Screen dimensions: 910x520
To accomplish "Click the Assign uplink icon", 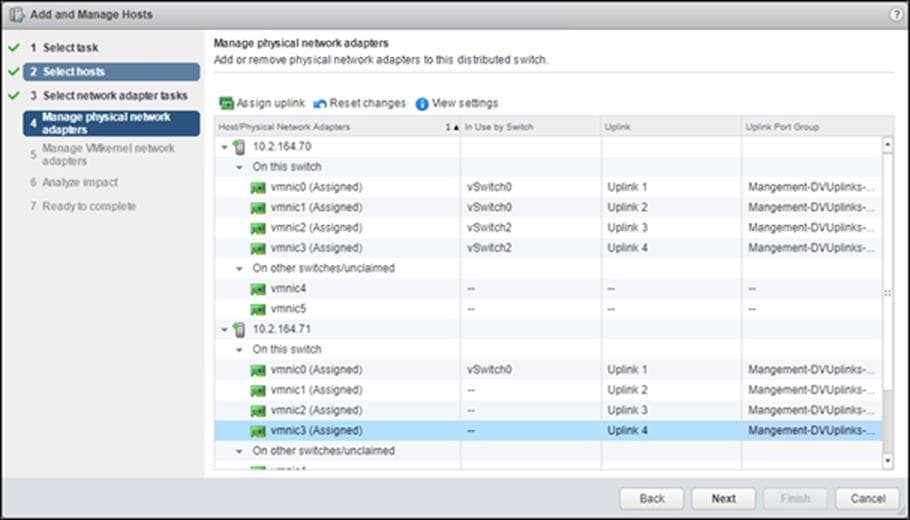I will tap(226, 103).
